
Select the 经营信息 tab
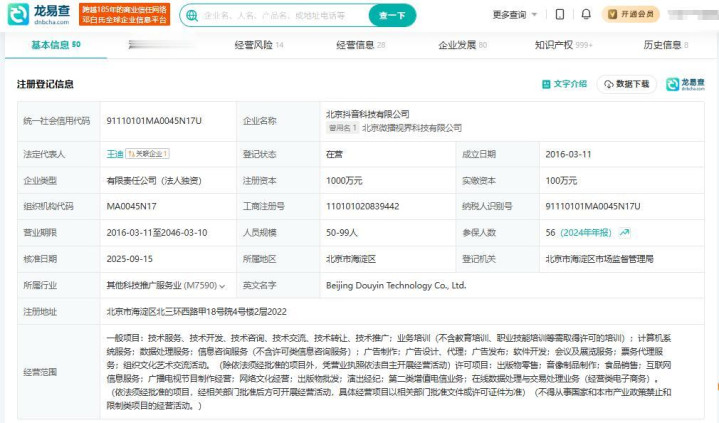pyautogui.click(x=360, y=45)
